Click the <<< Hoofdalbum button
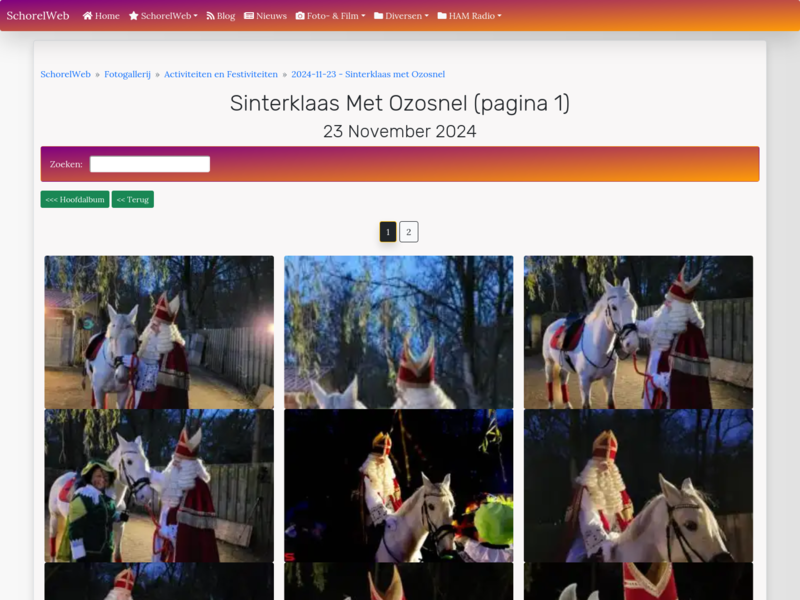This screenshot has width=800, height=600. tap(75, 199)
